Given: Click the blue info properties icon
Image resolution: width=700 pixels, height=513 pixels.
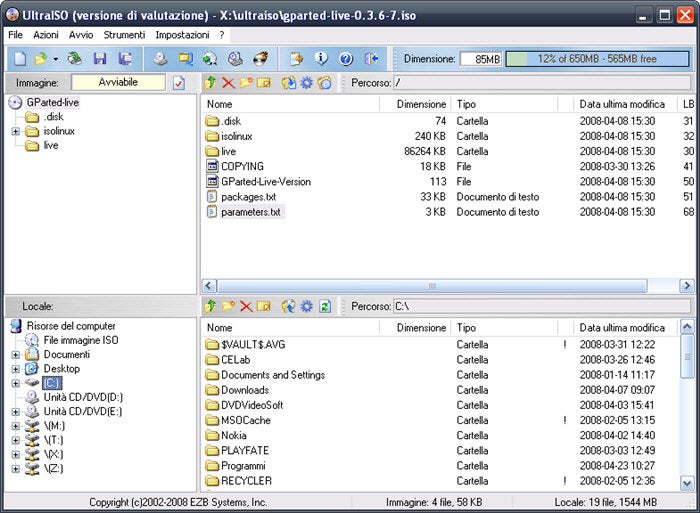Looking at the screenshot, I should pos(321,58).
